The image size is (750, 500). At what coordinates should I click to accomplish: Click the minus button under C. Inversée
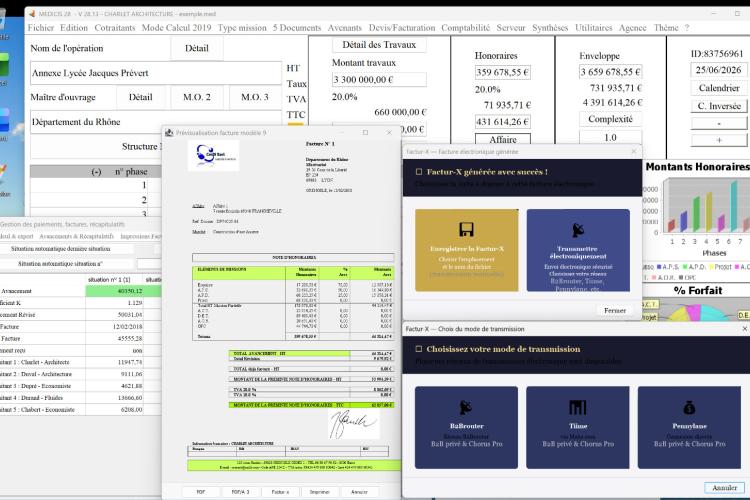pyautogui.click(x=719, y=123)
